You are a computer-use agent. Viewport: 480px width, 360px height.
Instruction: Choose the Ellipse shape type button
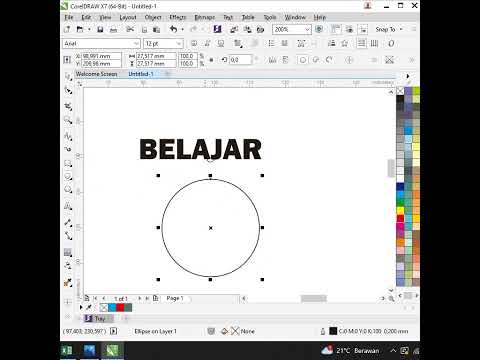(x=303, y=60)
